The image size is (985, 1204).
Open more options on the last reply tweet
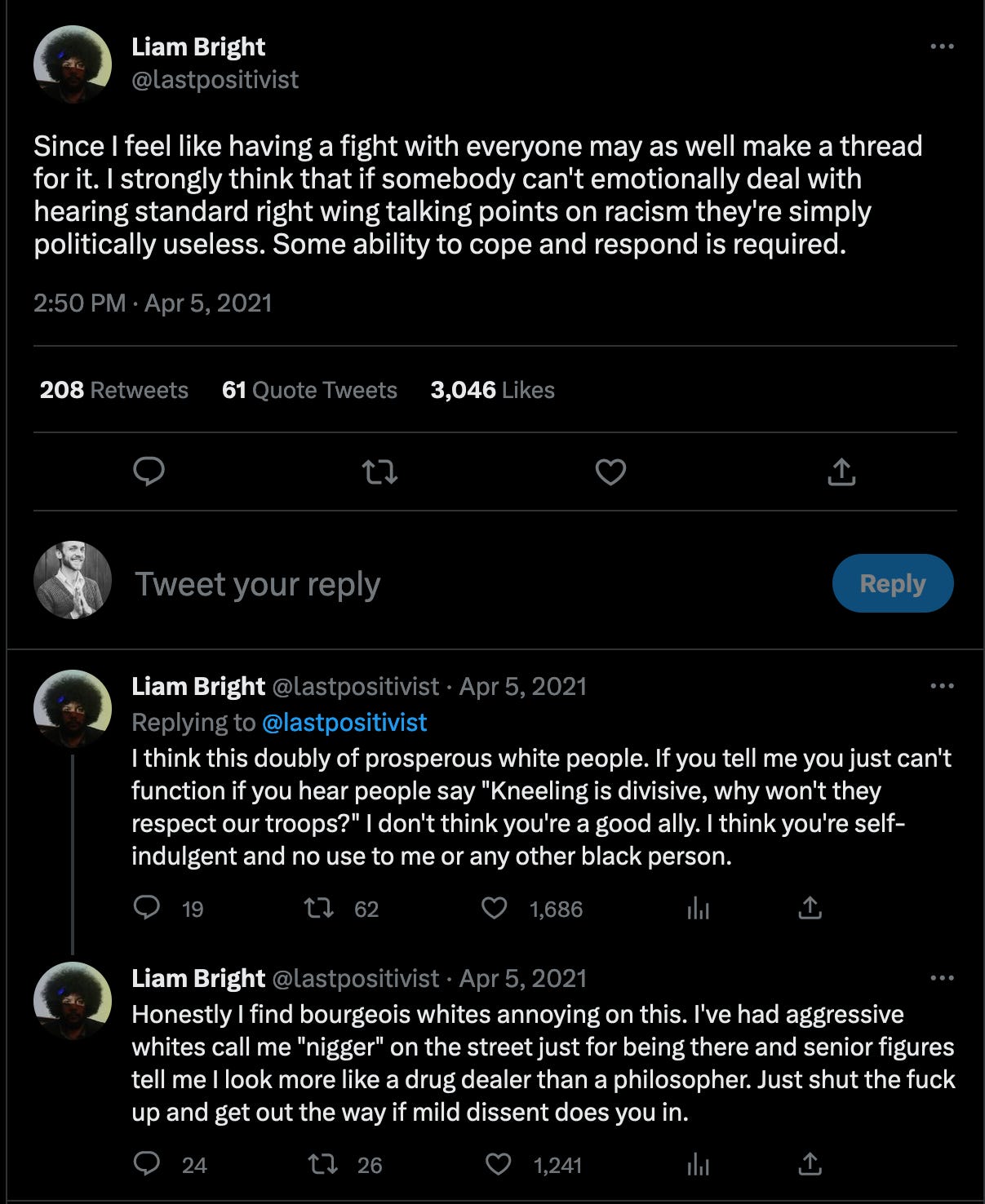pos(942,978)
